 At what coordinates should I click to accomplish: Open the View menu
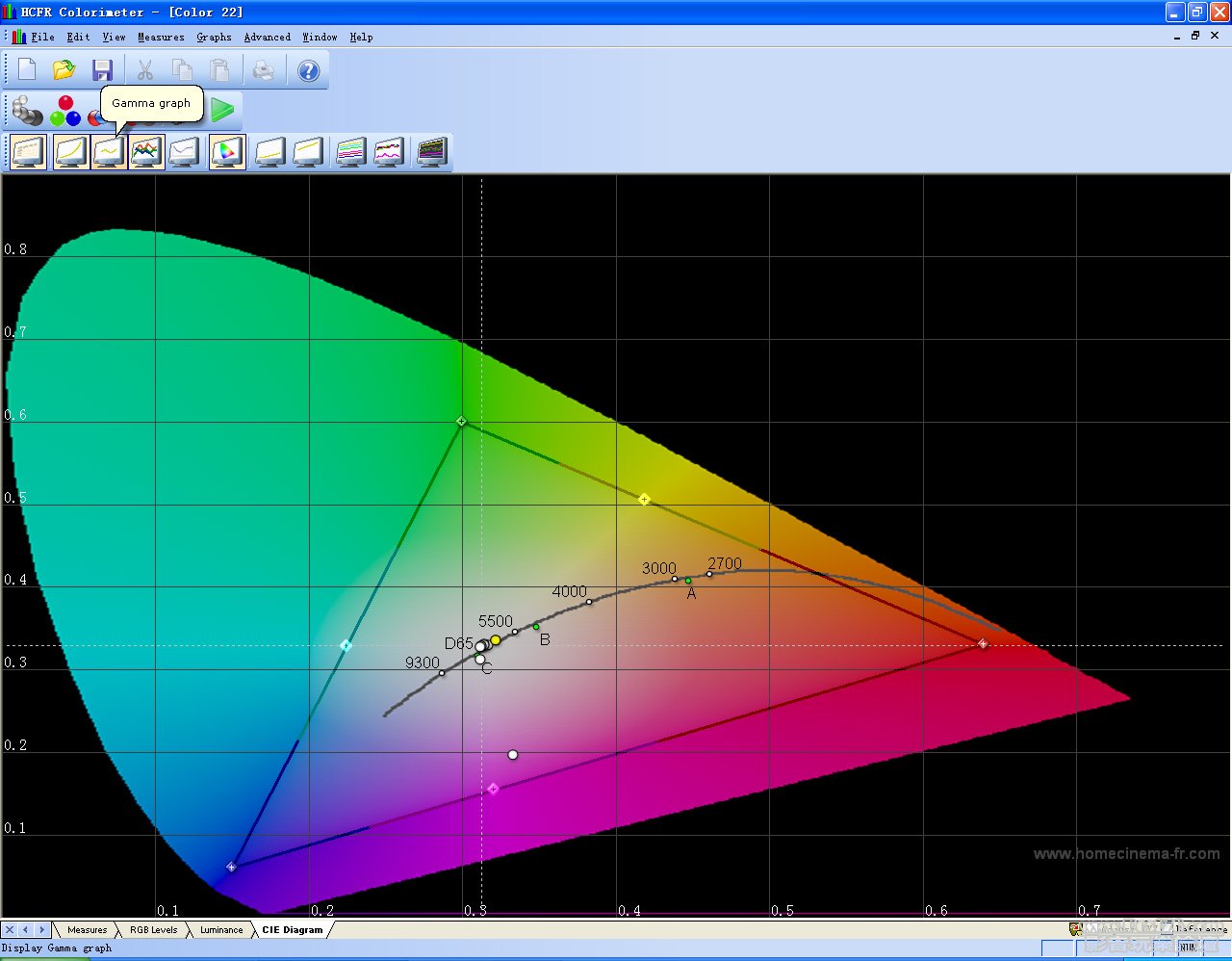tap(114, 37)
